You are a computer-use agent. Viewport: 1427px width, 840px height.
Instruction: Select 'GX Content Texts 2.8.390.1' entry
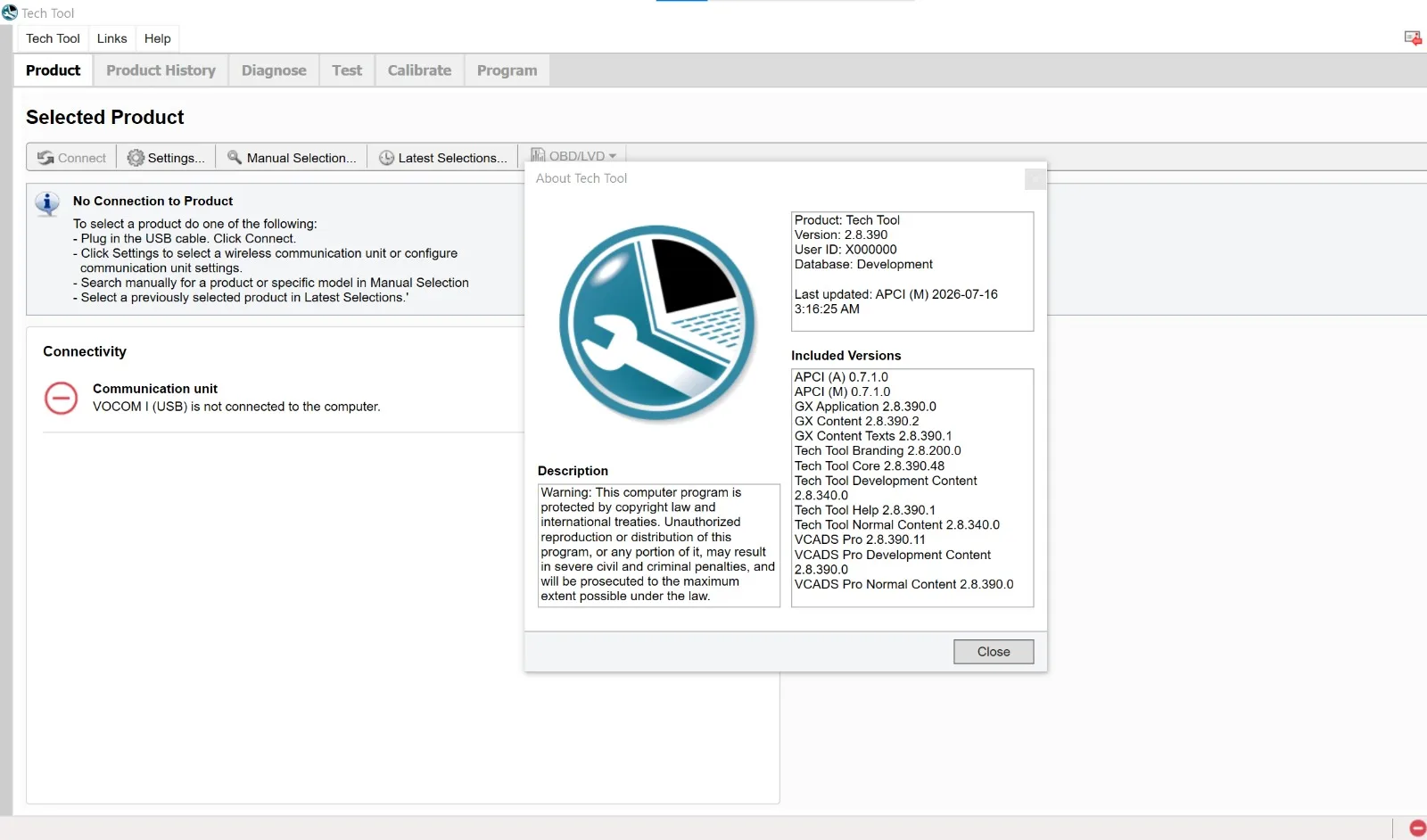tap(873, 437)
